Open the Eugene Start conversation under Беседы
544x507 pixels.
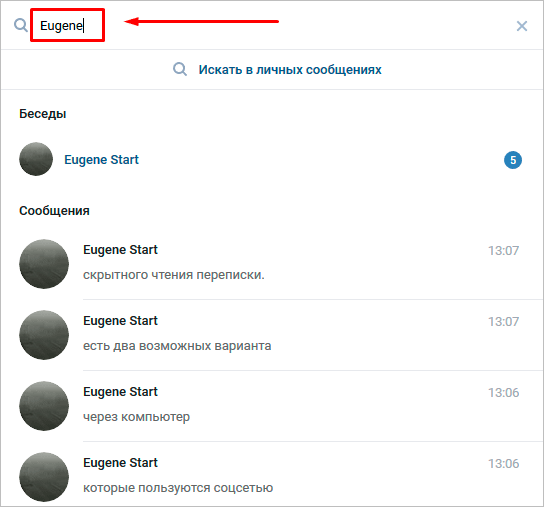click(272, 159)
